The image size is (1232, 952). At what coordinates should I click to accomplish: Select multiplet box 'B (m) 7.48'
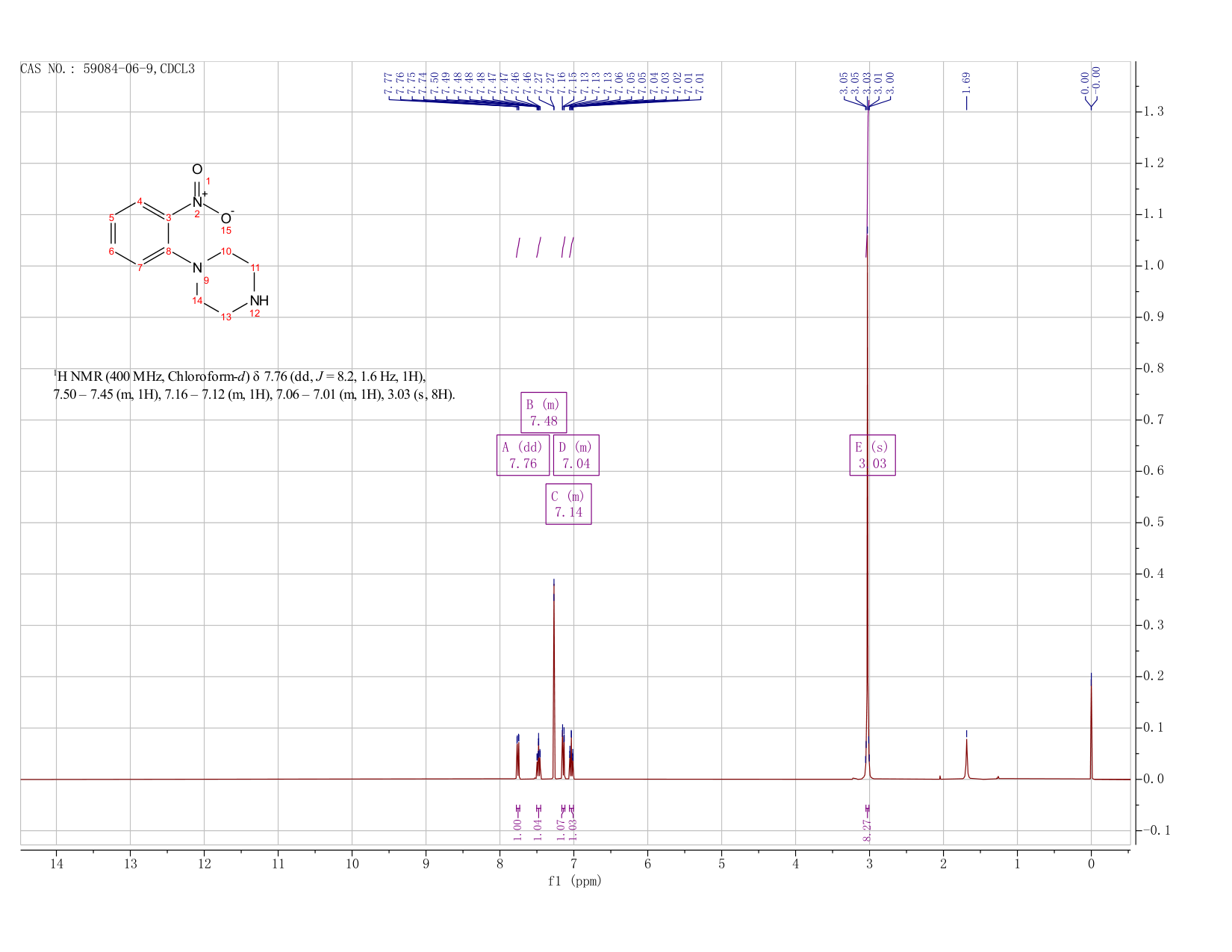544,412
